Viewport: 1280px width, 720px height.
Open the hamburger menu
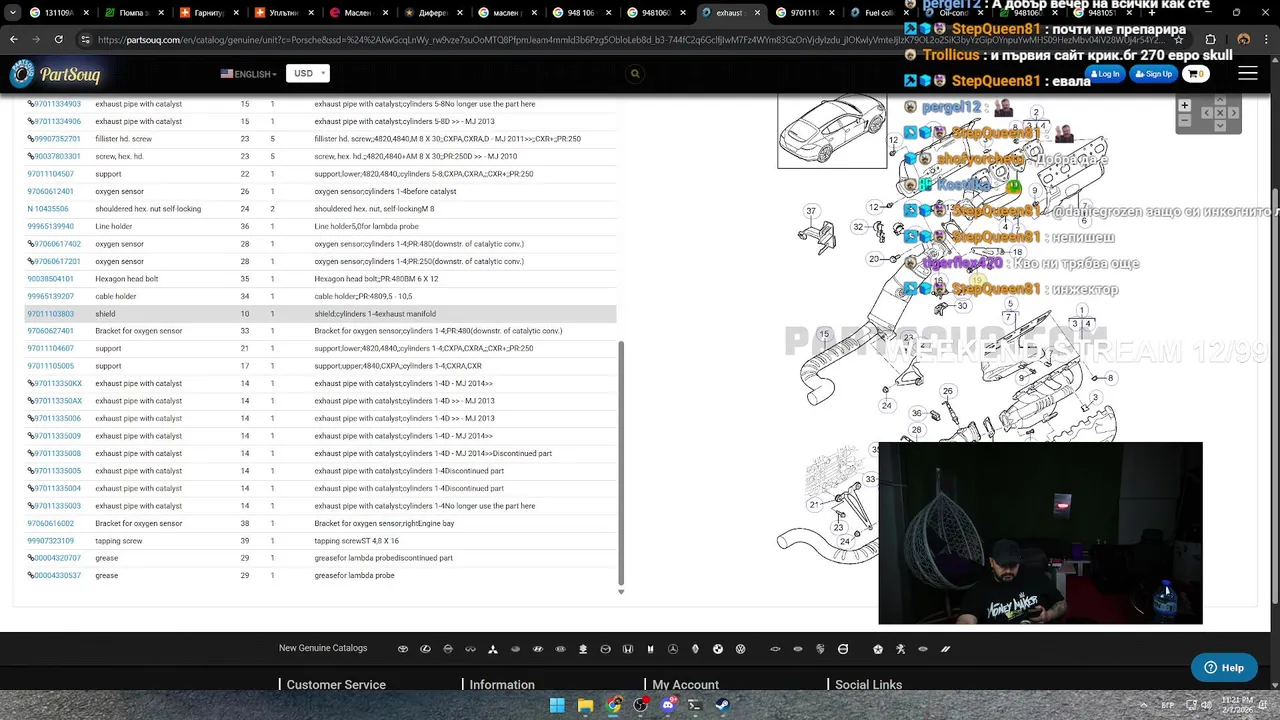(1248, 74)
